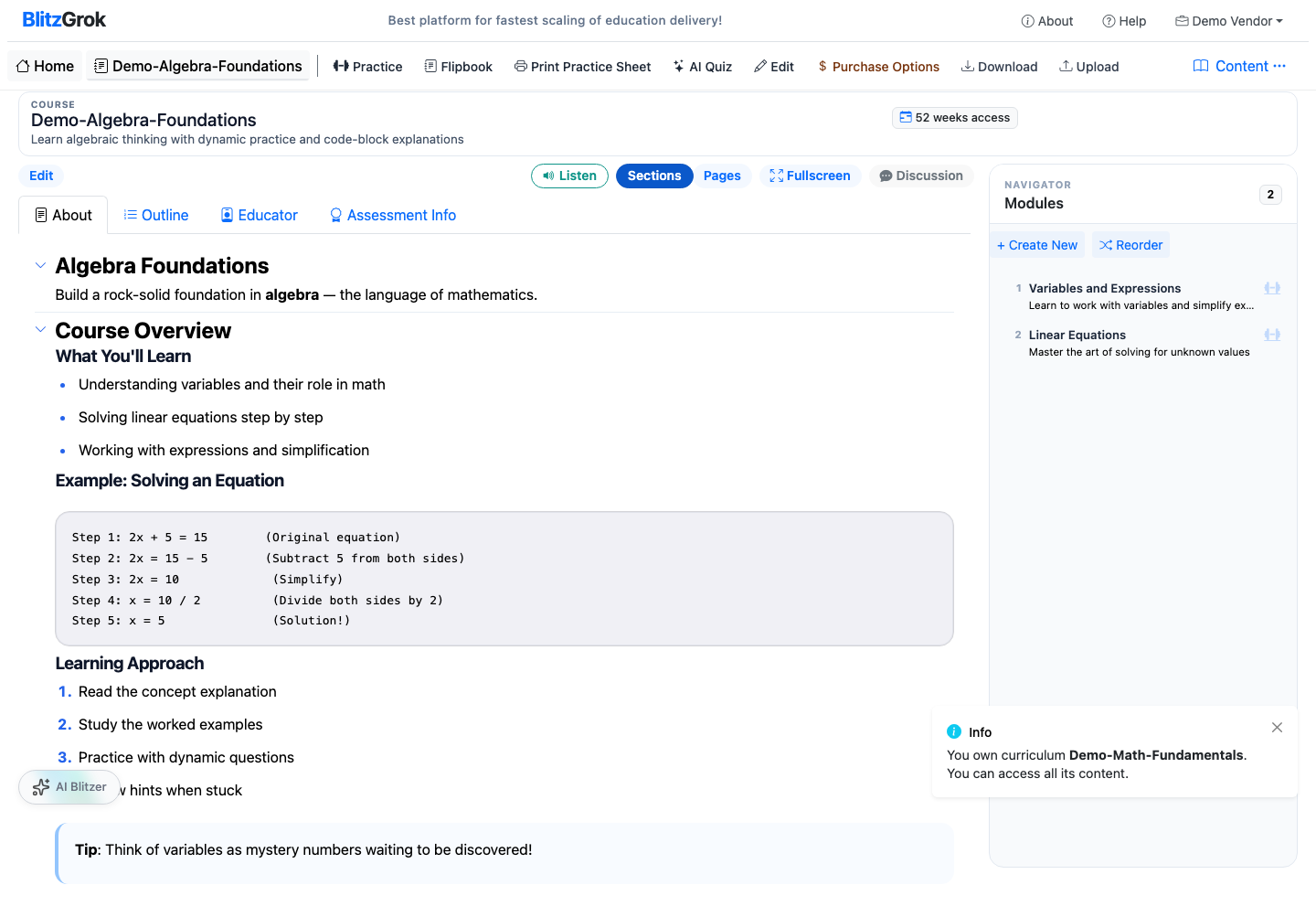Click the small Edit button above tabs
This screenshot has width=1316, height=917.
41,176
